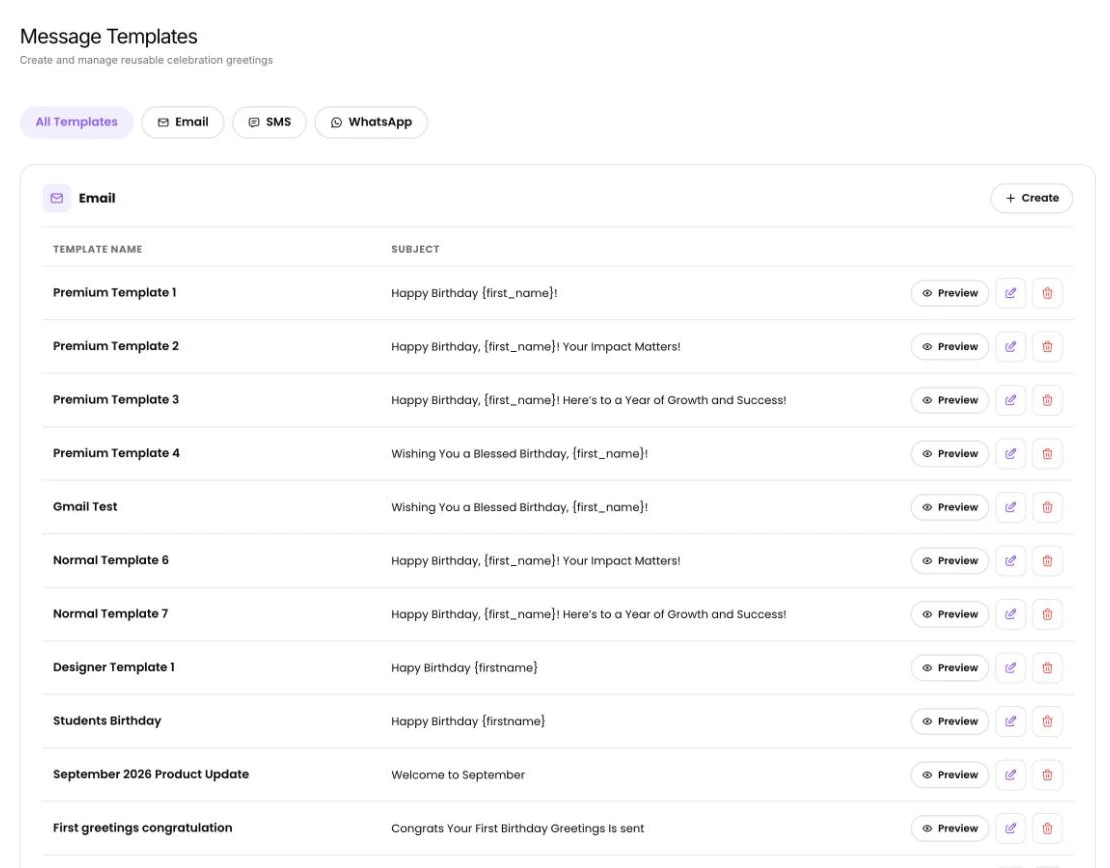
Task: Delete the Students Birthday template
Action: click(x=1047, y=721)
